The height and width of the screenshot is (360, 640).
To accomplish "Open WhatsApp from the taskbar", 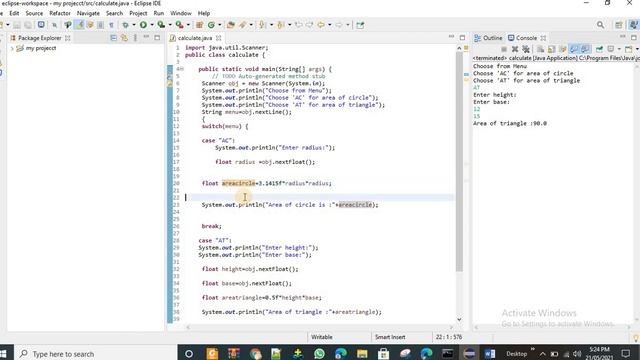I will pos(319,353).
